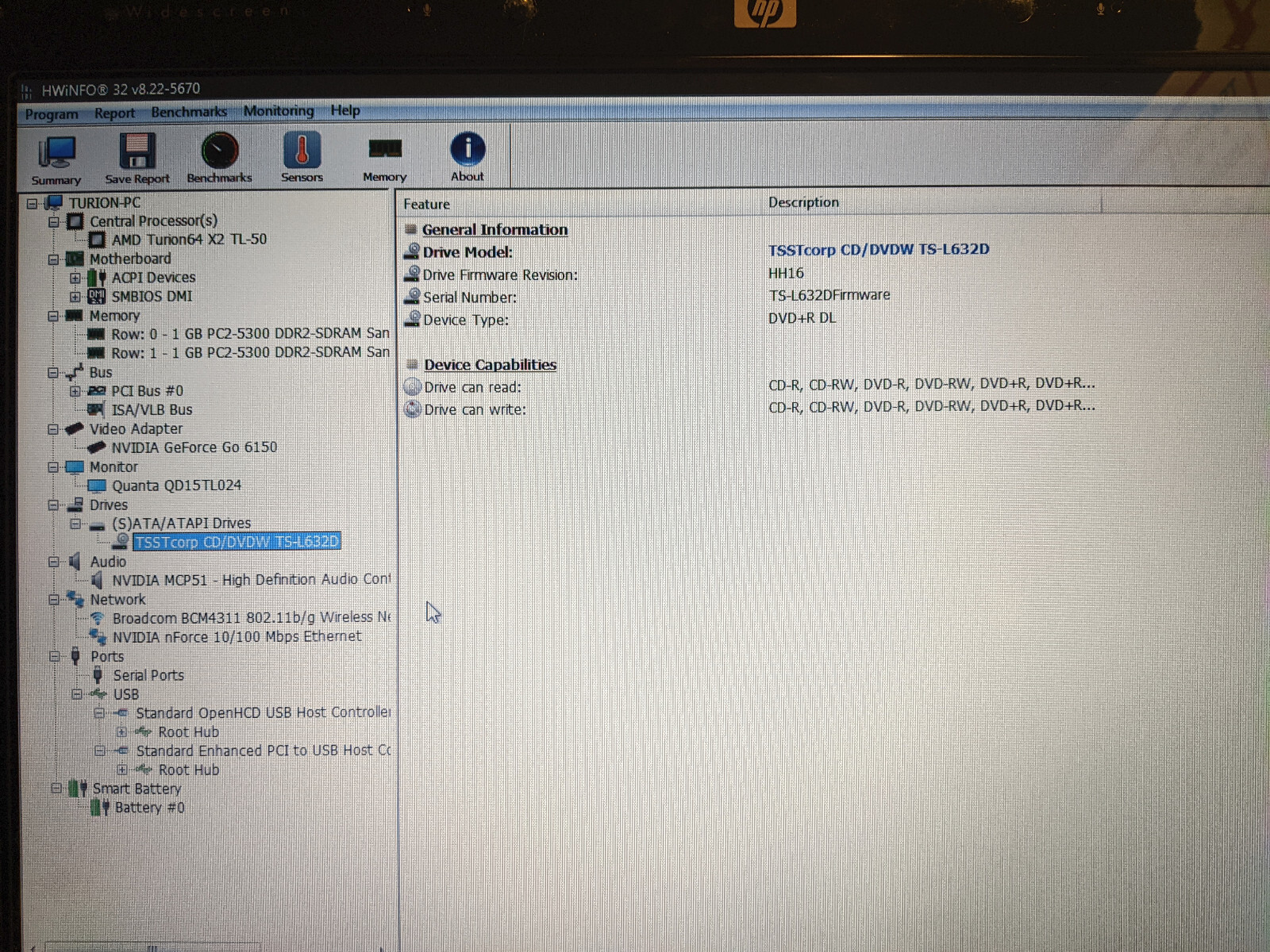Click the Smart Battery icon

coord(78,789)
